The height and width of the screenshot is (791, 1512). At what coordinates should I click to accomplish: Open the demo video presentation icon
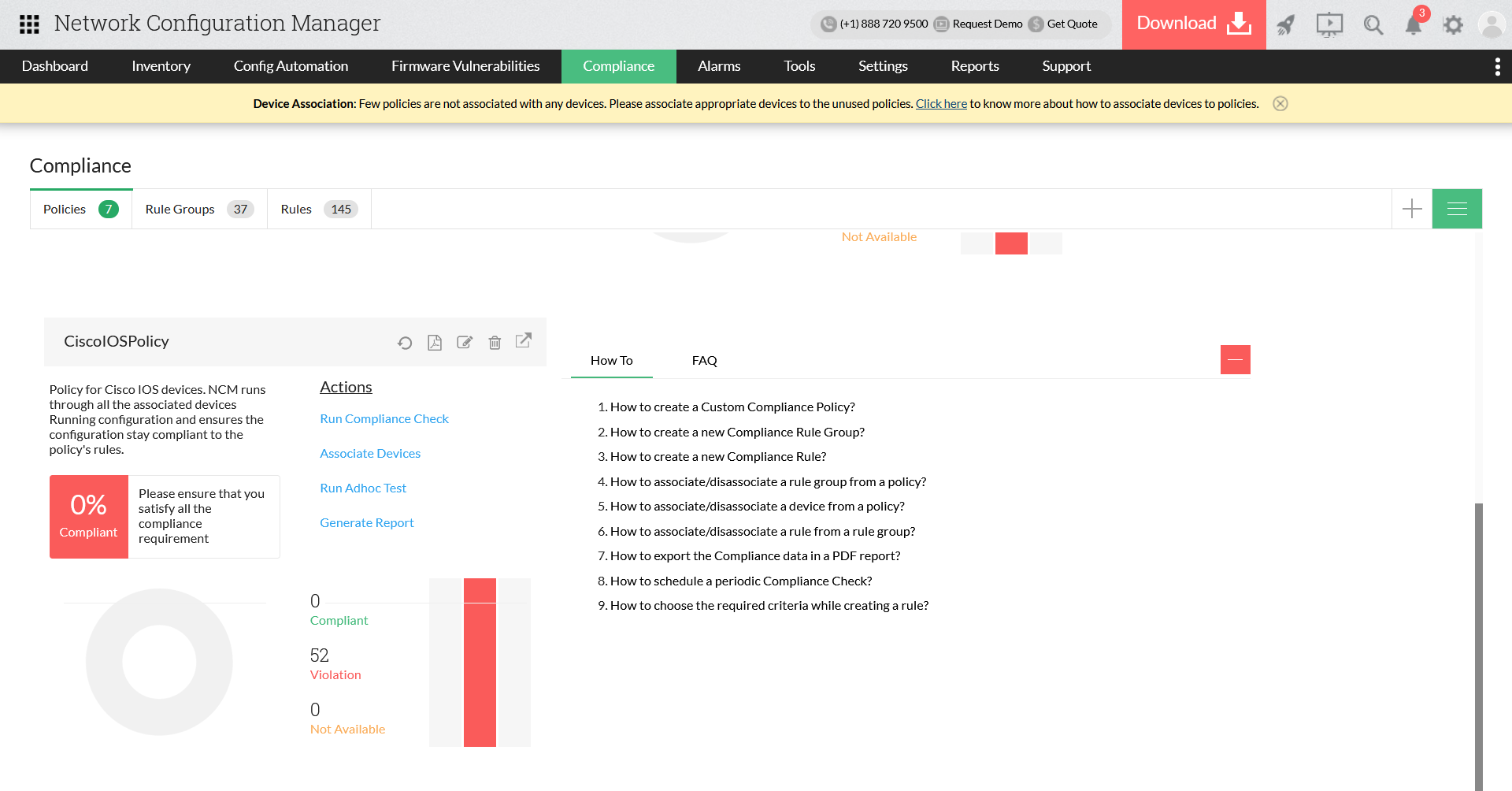point(1329,24)
